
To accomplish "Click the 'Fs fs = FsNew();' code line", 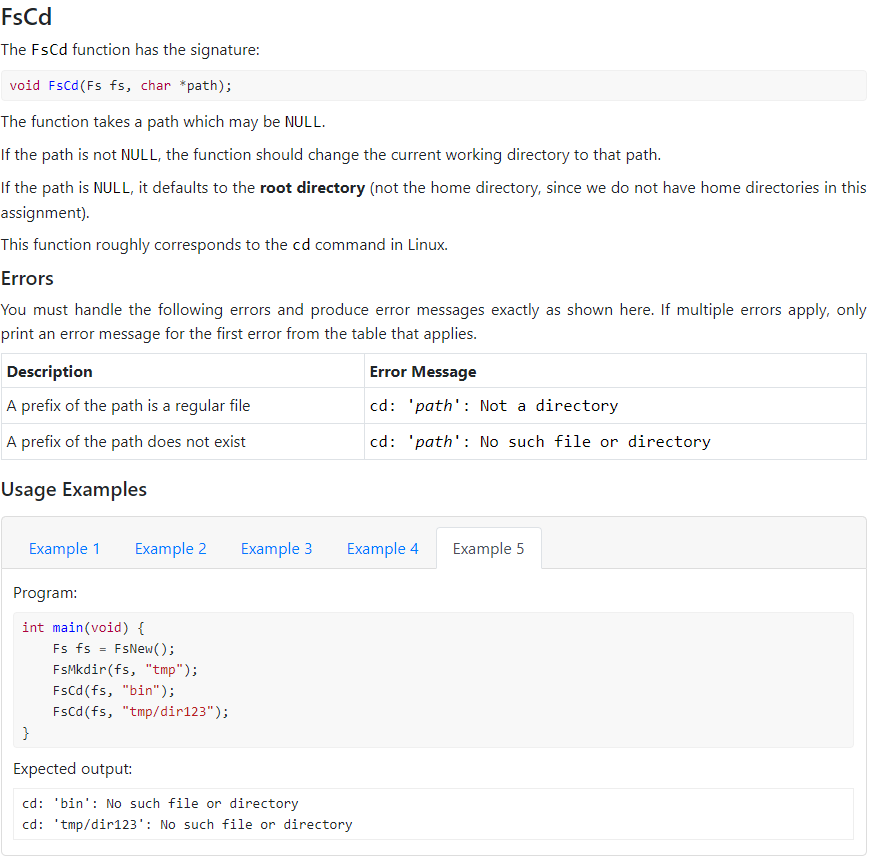I will tap(114, 649).
